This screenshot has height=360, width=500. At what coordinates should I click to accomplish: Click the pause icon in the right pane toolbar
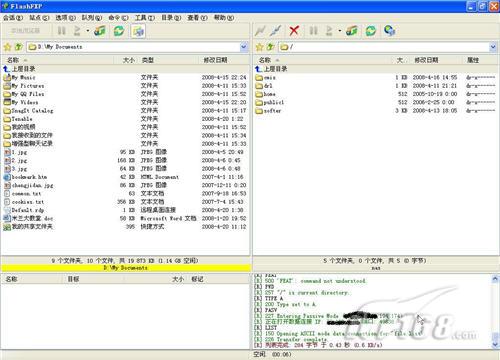(x=313, y=31)
